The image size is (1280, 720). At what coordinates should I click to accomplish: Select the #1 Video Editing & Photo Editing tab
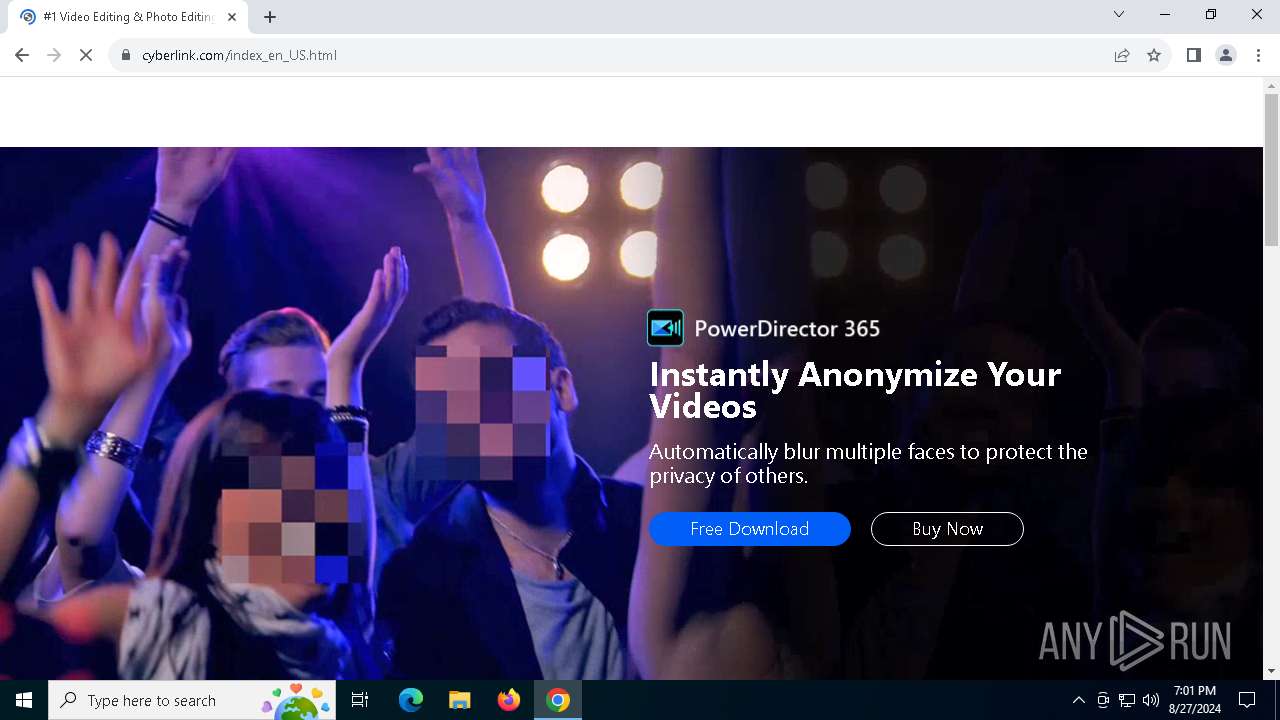[x=128, y=17]
